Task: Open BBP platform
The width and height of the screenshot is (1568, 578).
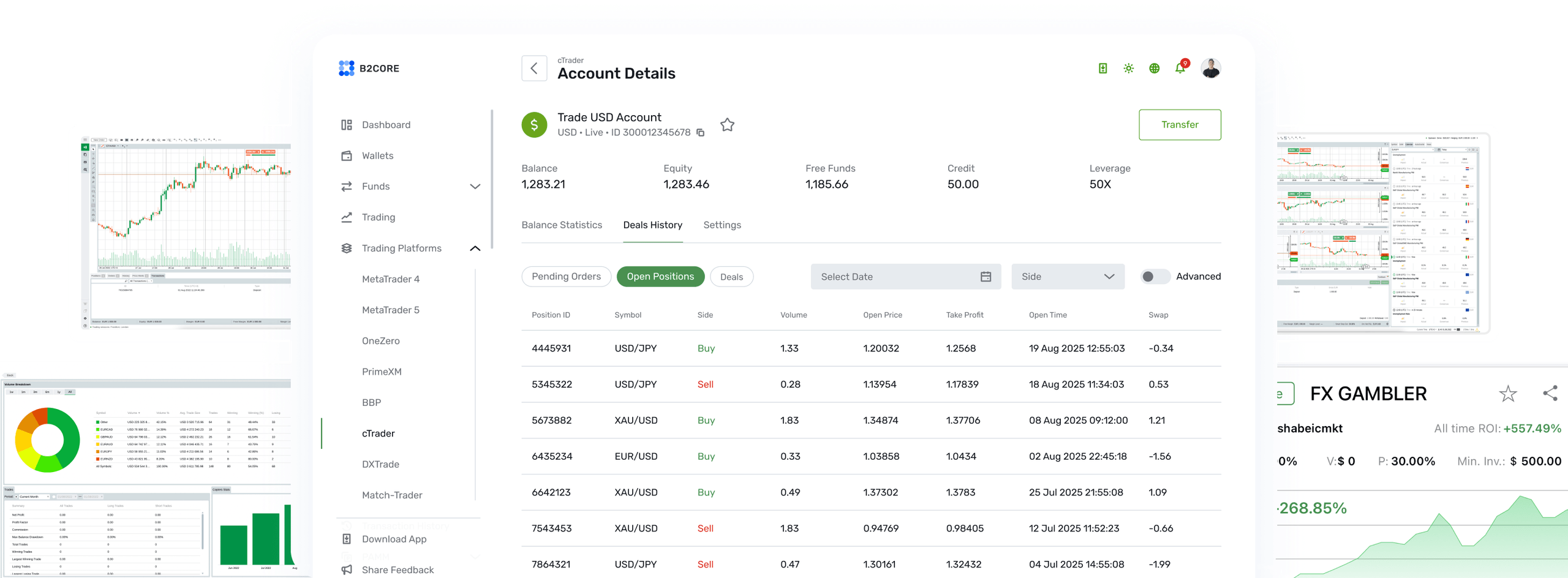Action: pyautogui.click(x=371, y=402)
